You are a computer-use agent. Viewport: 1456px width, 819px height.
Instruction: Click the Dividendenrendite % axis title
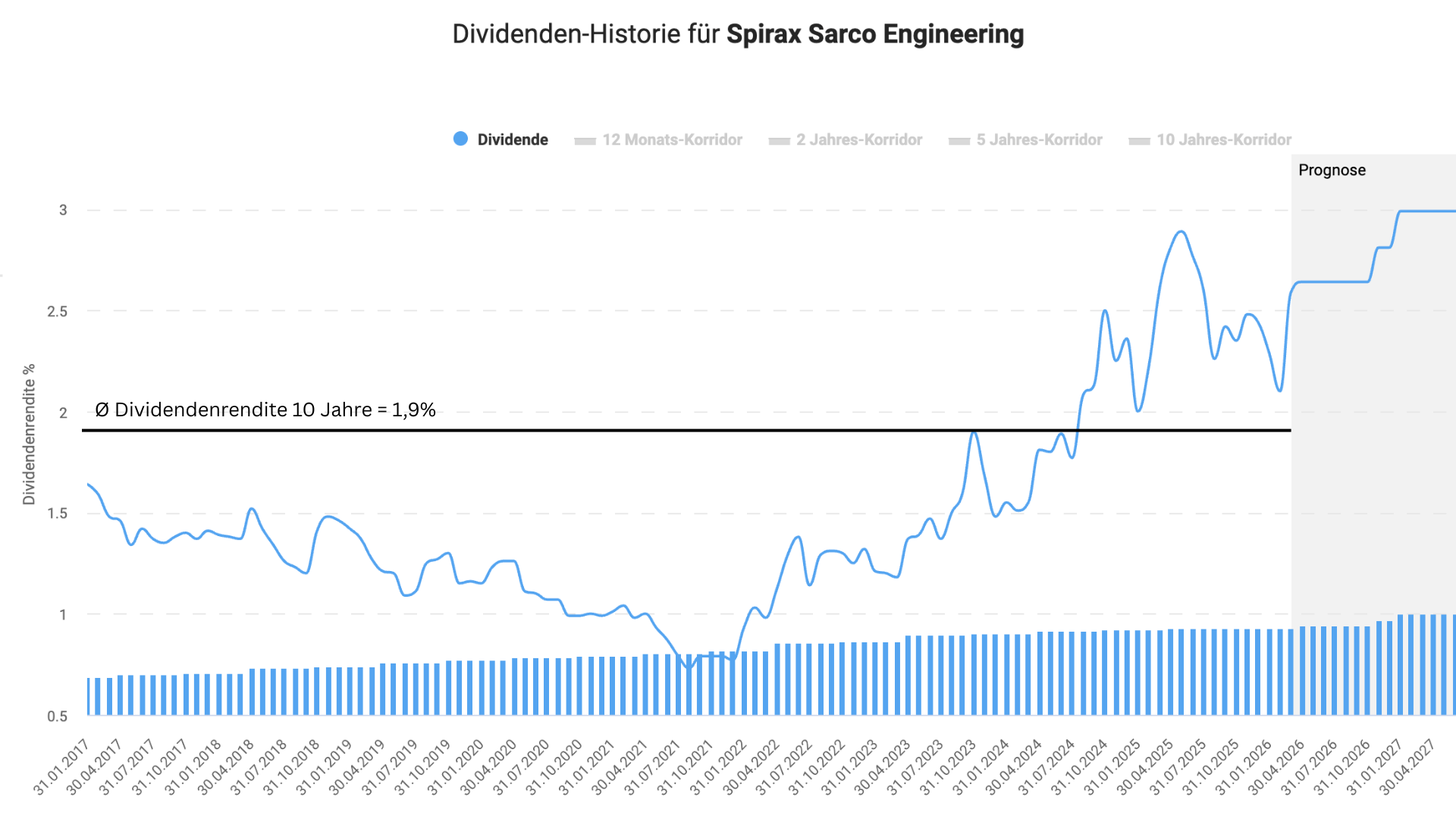pos(28,432)
